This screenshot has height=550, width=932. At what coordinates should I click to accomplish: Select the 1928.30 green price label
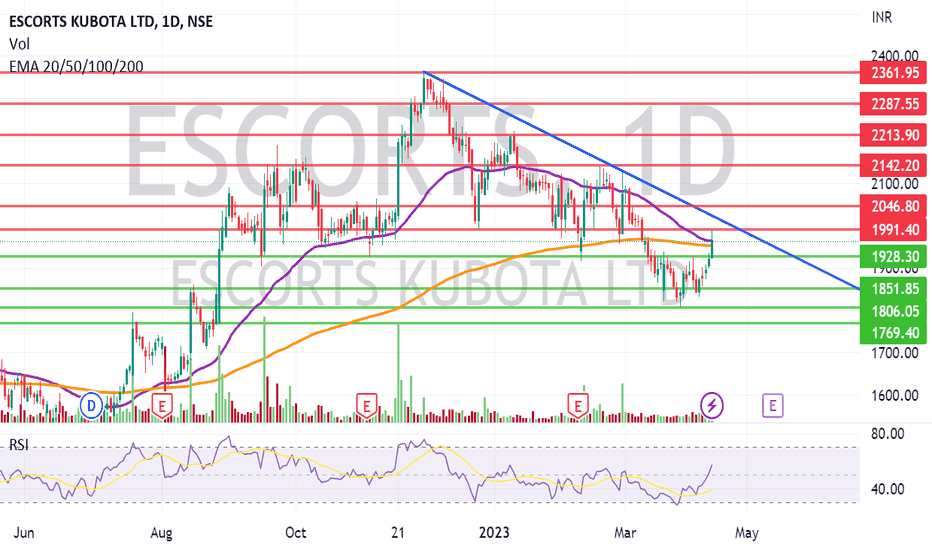click(893, 257)
